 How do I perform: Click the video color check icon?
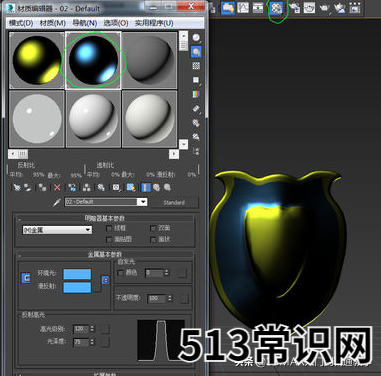click(196, 94)
